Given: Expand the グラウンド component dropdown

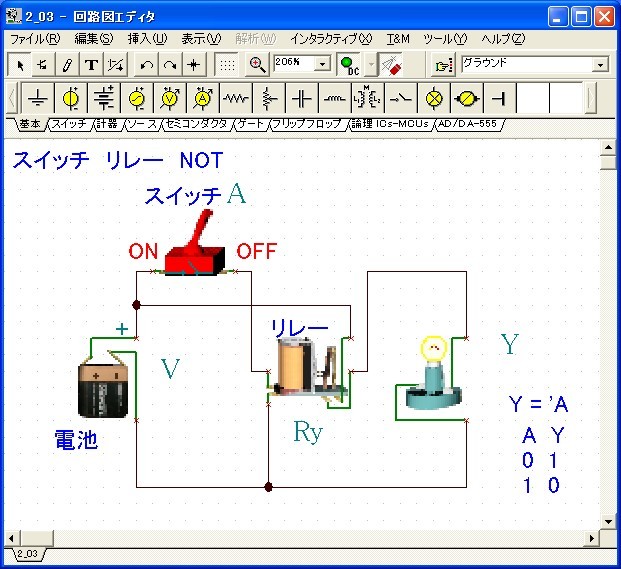Looking at the screenshot, I should [600, 64].
